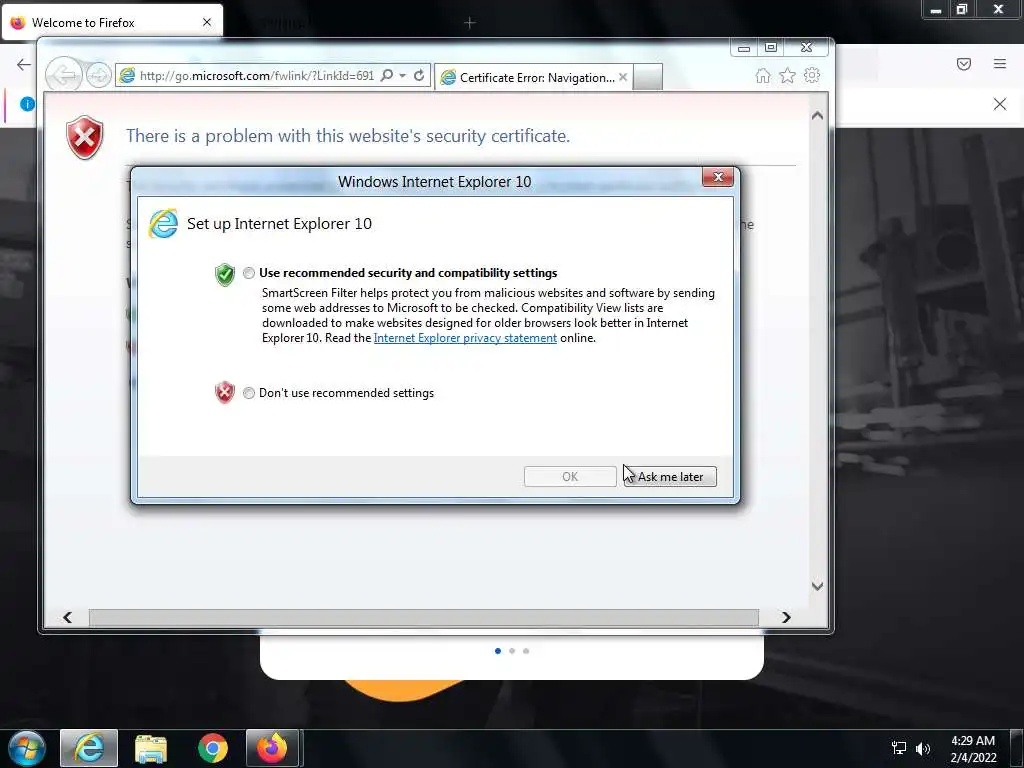Click the third pagination dot in Firefox welcome
The image size is (1024, 768).
tap(526, 651)
